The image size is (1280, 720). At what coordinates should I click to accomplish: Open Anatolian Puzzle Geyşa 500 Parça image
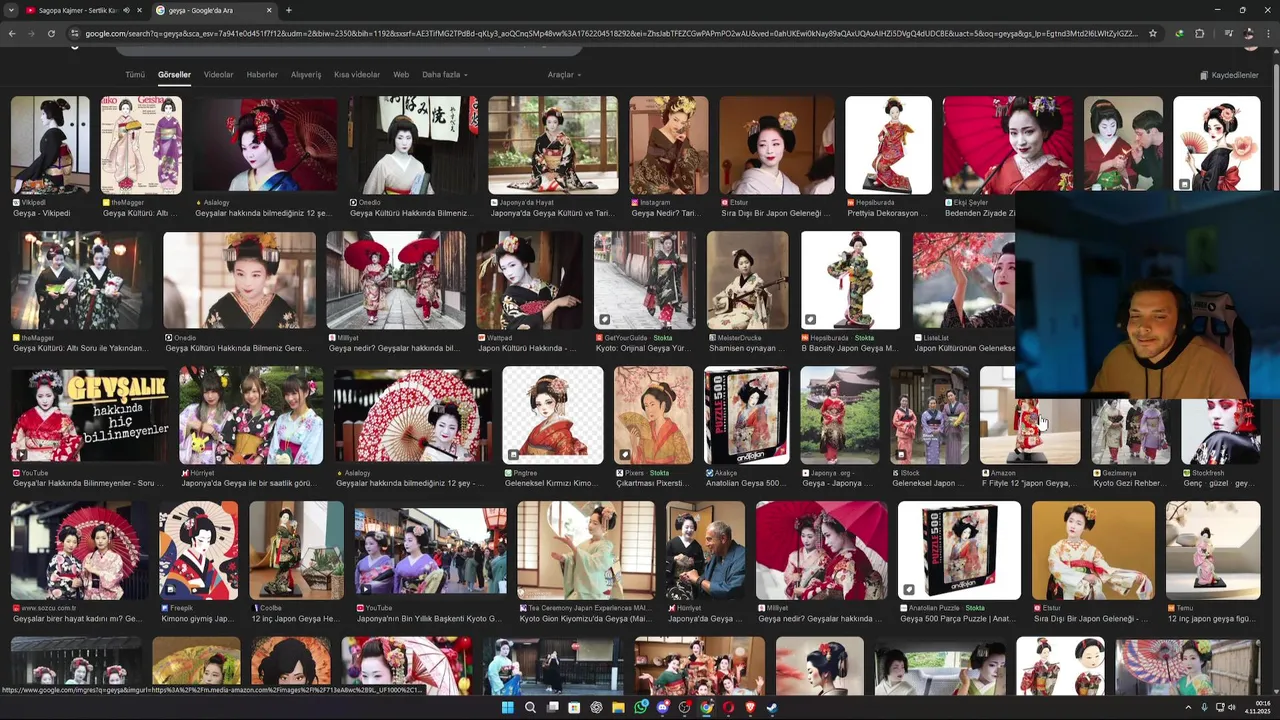point(959,551)
